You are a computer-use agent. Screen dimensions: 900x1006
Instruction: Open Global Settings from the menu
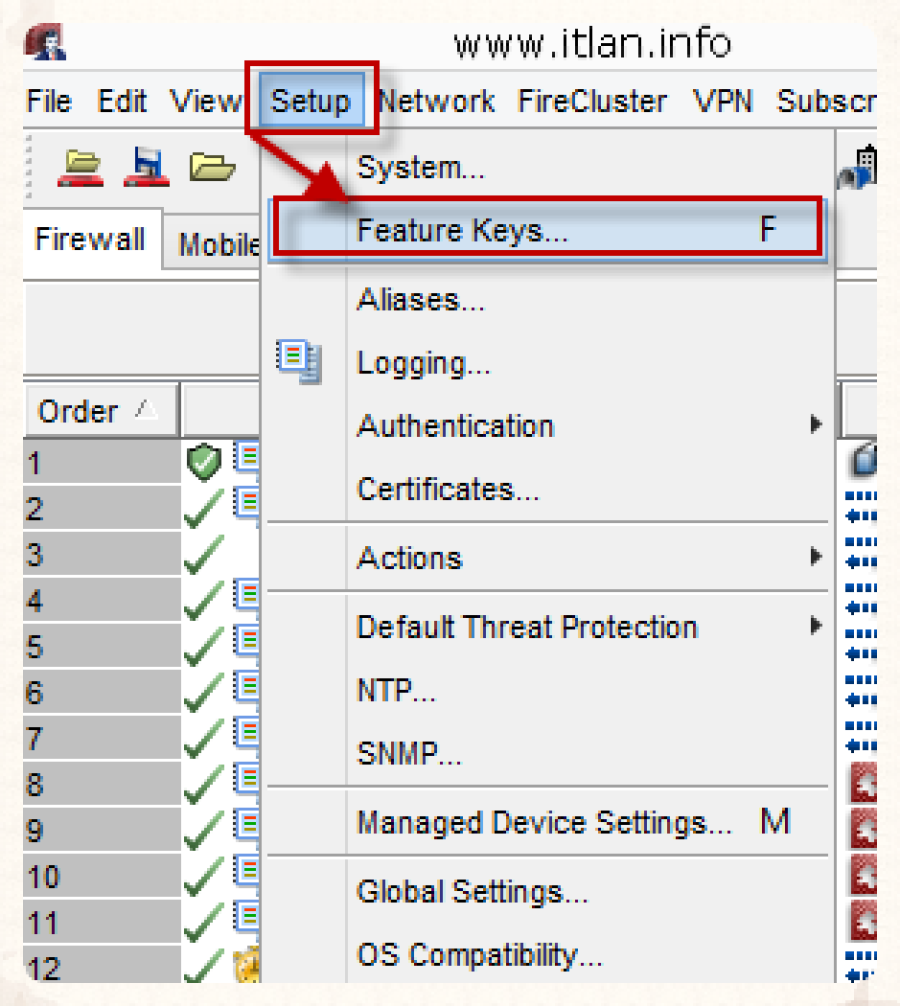click(x=472, y=891)
